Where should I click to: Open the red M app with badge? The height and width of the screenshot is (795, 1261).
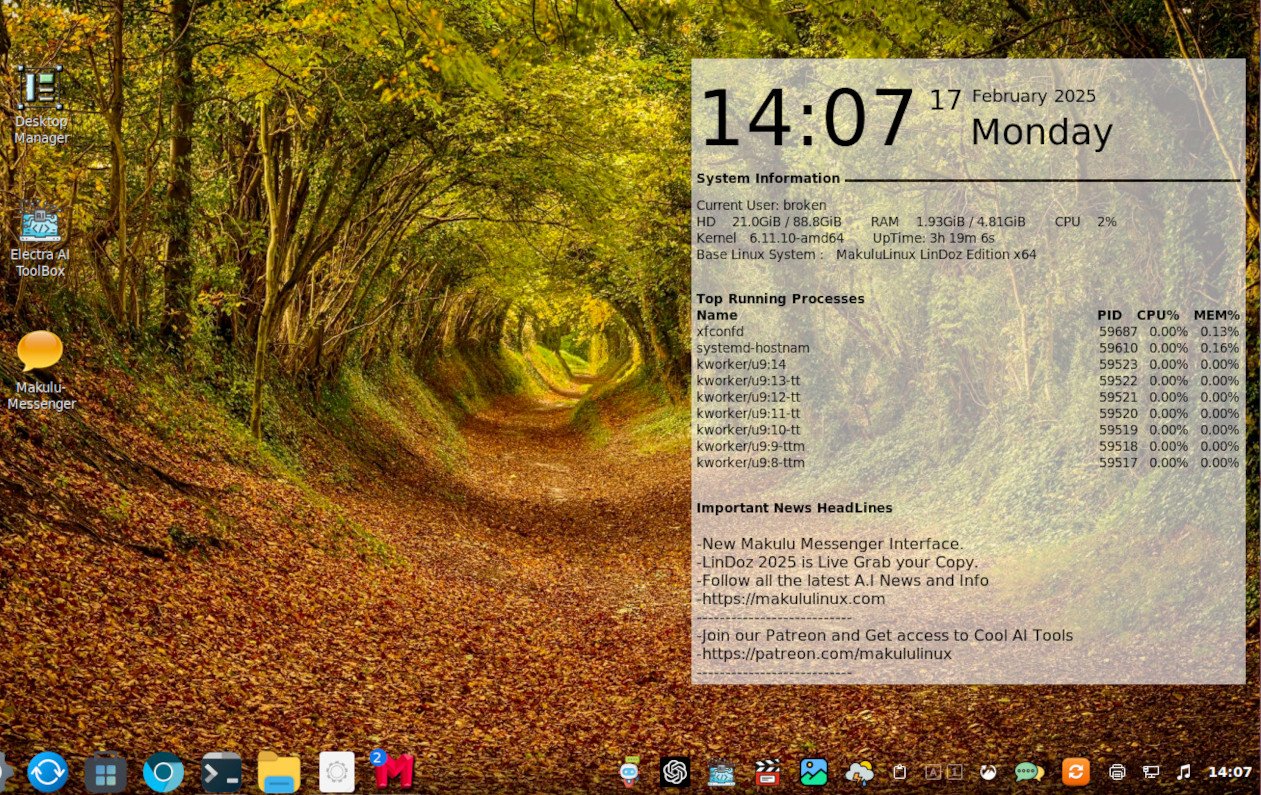click(x=394, y=771)
